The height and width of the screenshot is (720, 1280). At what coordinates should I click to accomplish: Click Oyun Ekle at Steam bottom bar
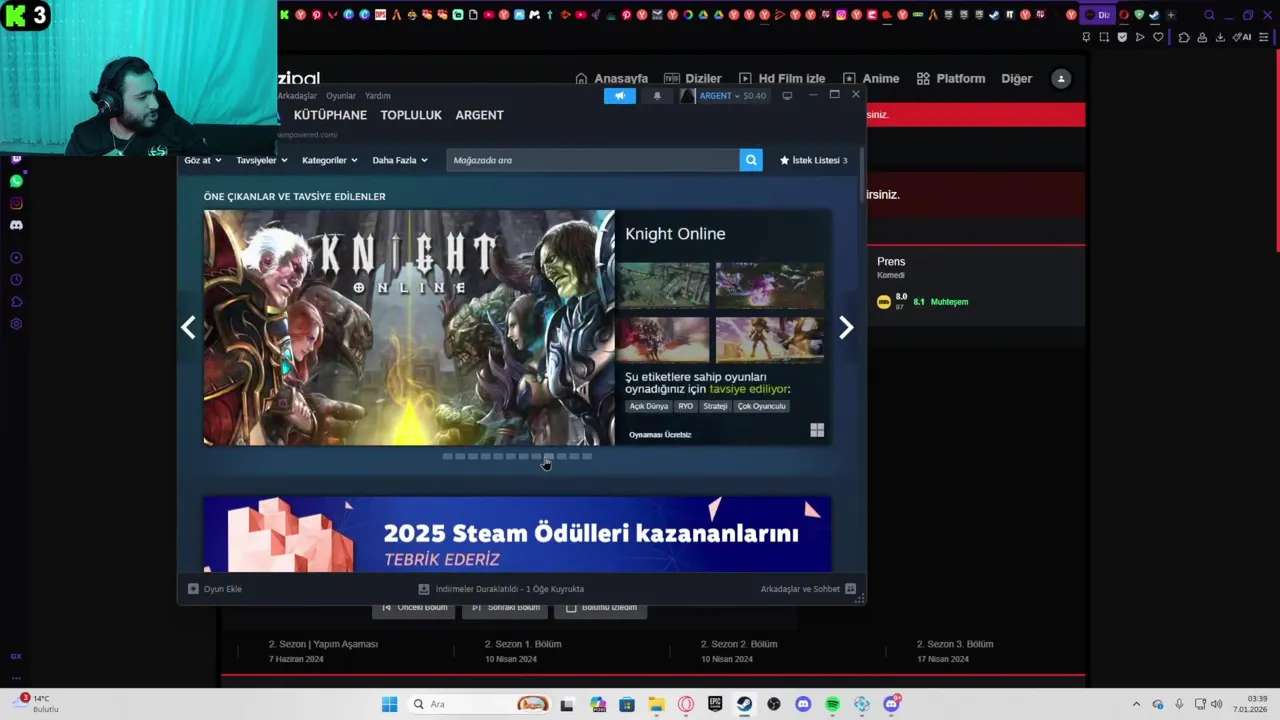[215, 589]
